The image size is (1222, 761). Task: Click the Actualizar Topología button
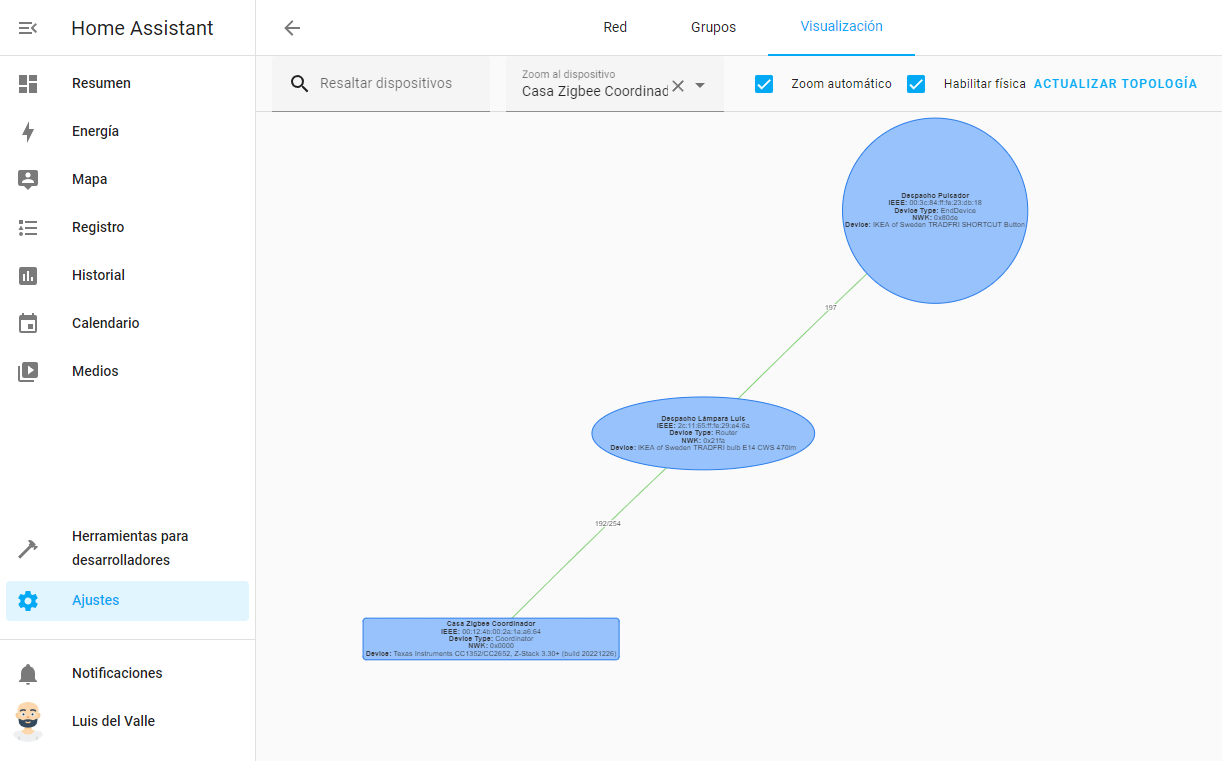tap(1115, 84)
